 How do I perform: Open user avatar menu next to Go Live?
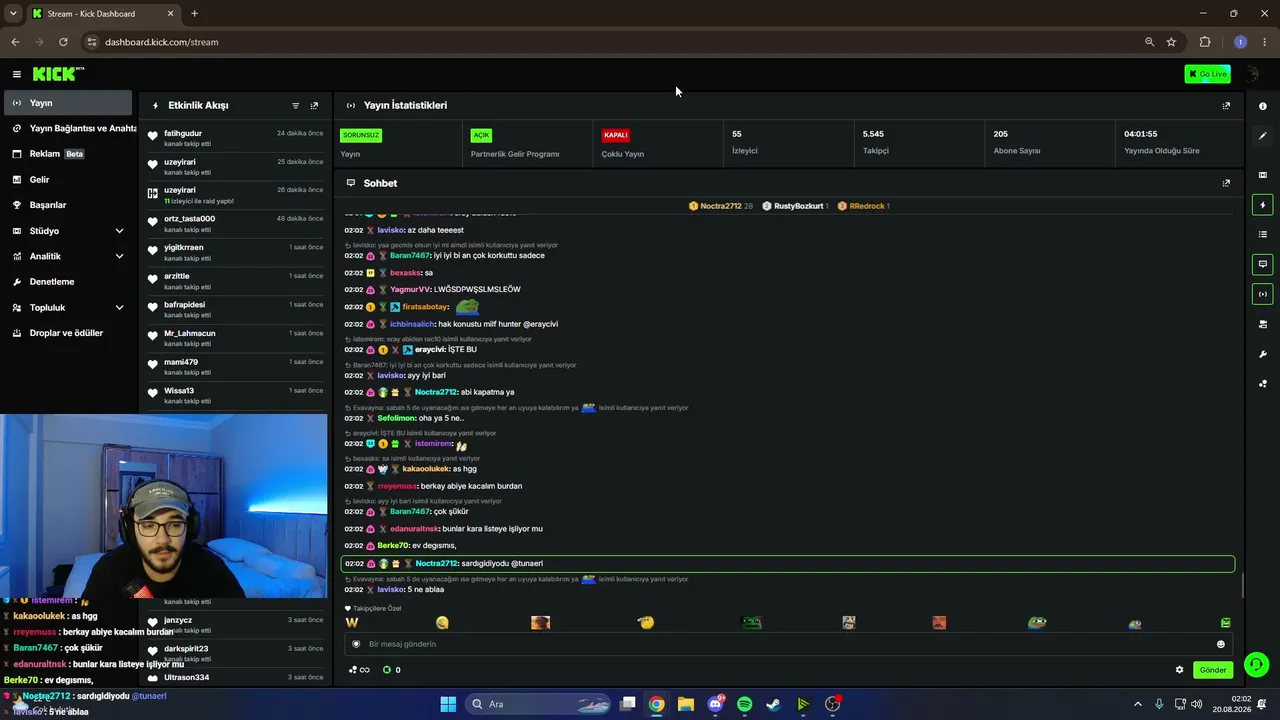point(1252,74)
